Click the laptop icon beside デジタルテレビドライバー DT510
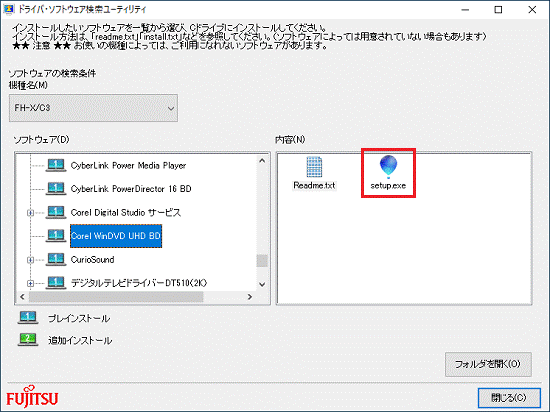Image resolution: width=550 pixels, height=412 pixels. 56,283
